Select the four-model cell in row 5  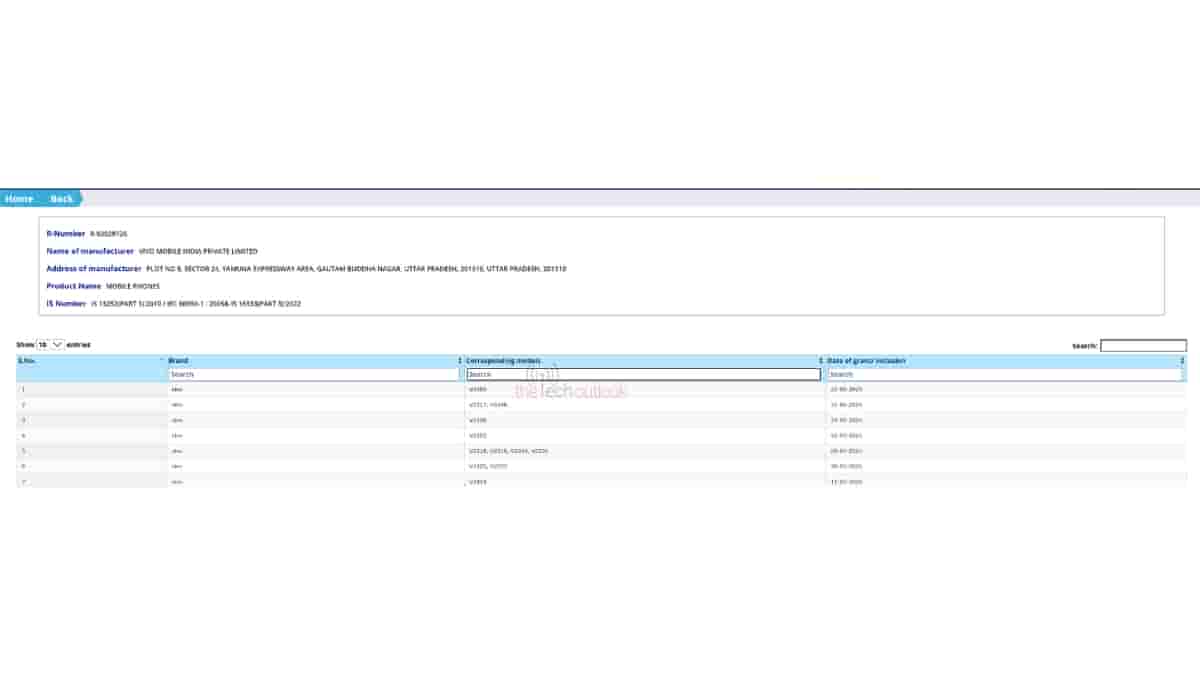(x=508, y=451)
